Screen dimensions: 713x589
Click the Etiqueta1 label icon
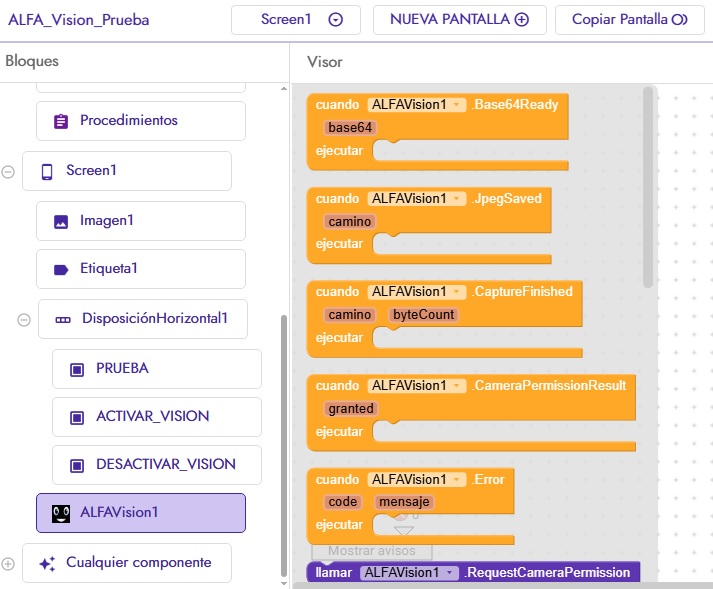61,270
